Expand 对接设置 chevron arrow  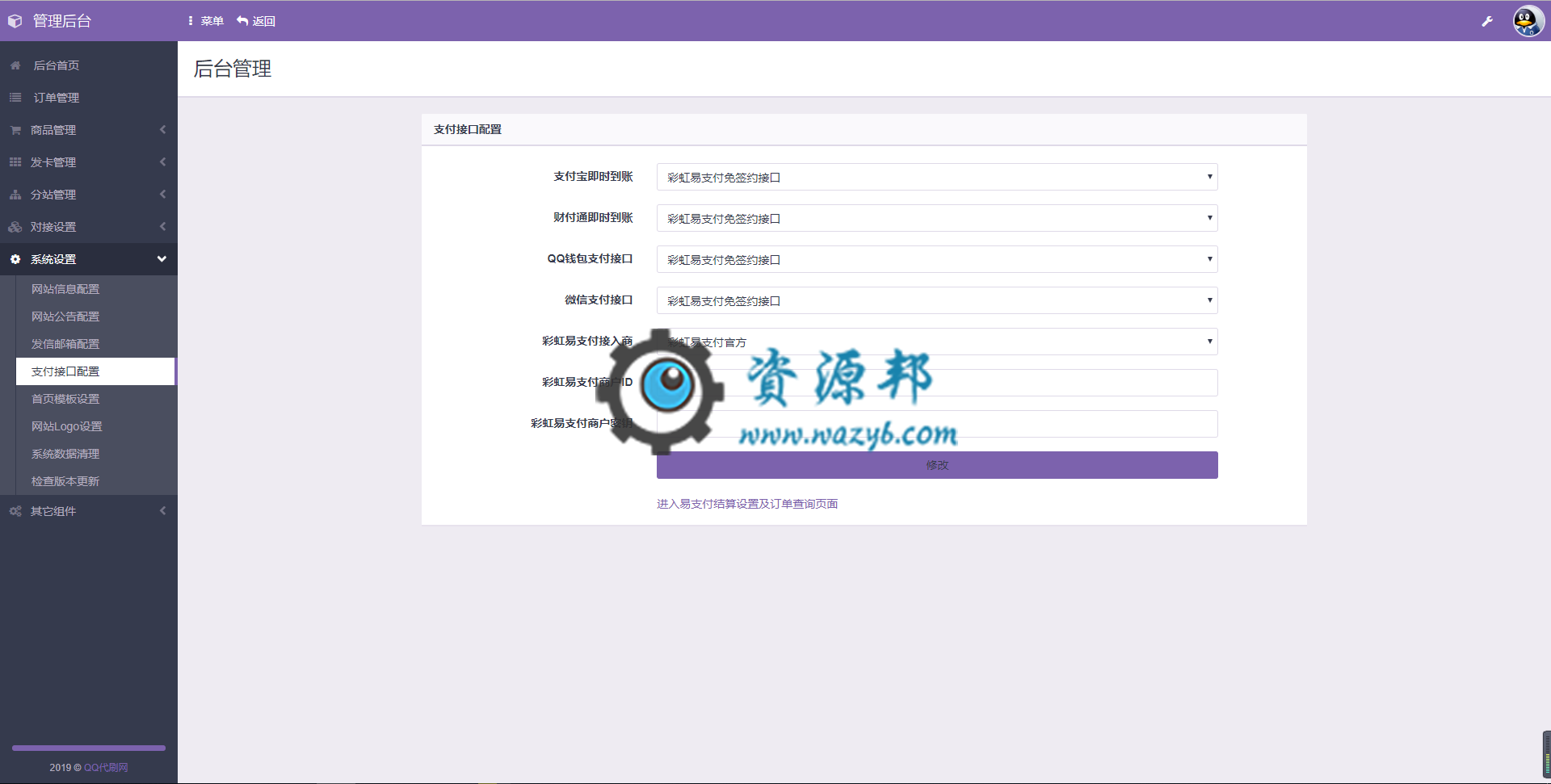coord(162,227)
